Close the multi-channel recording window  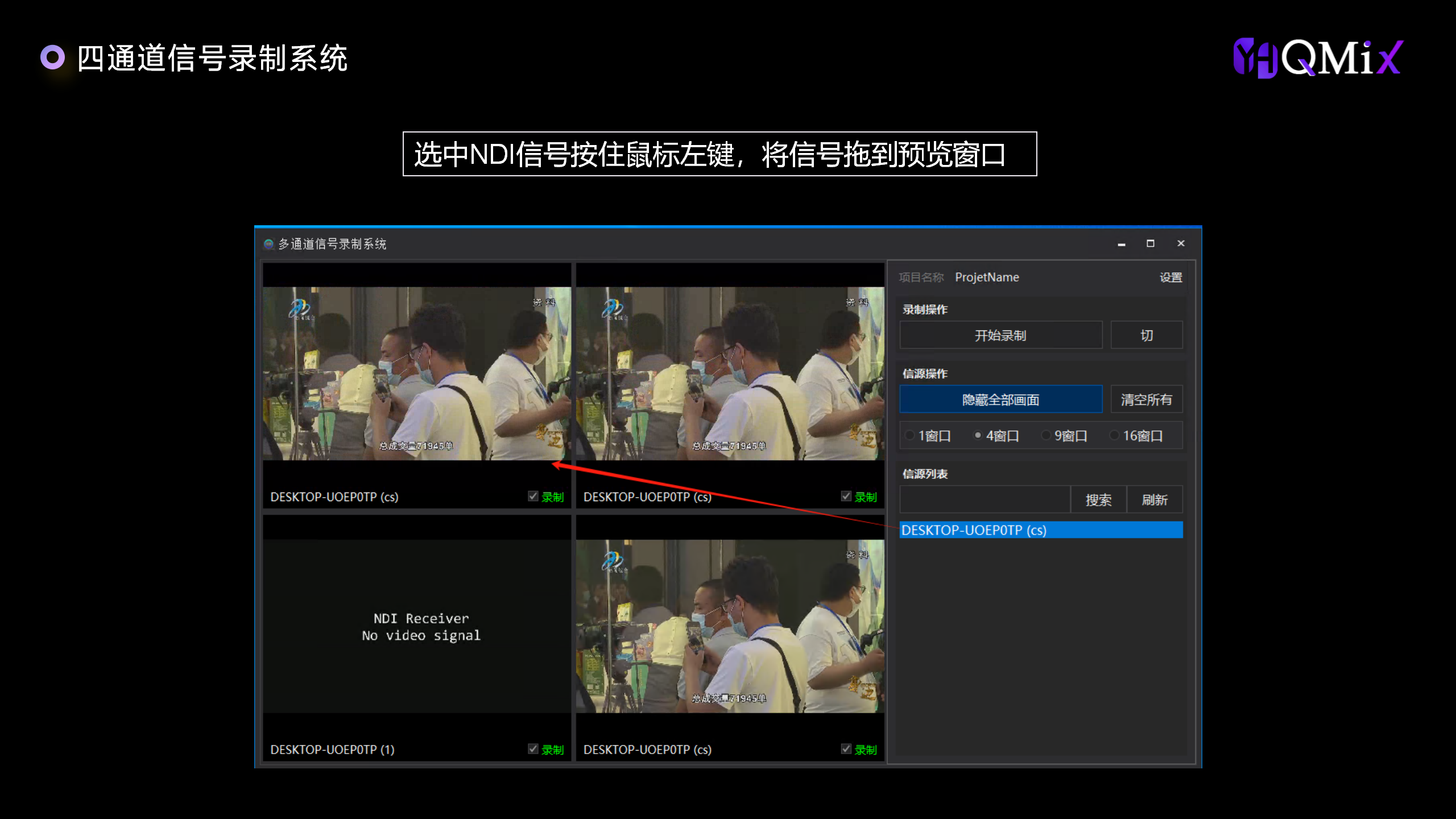pyautogui.click(x=1181, y=243)
